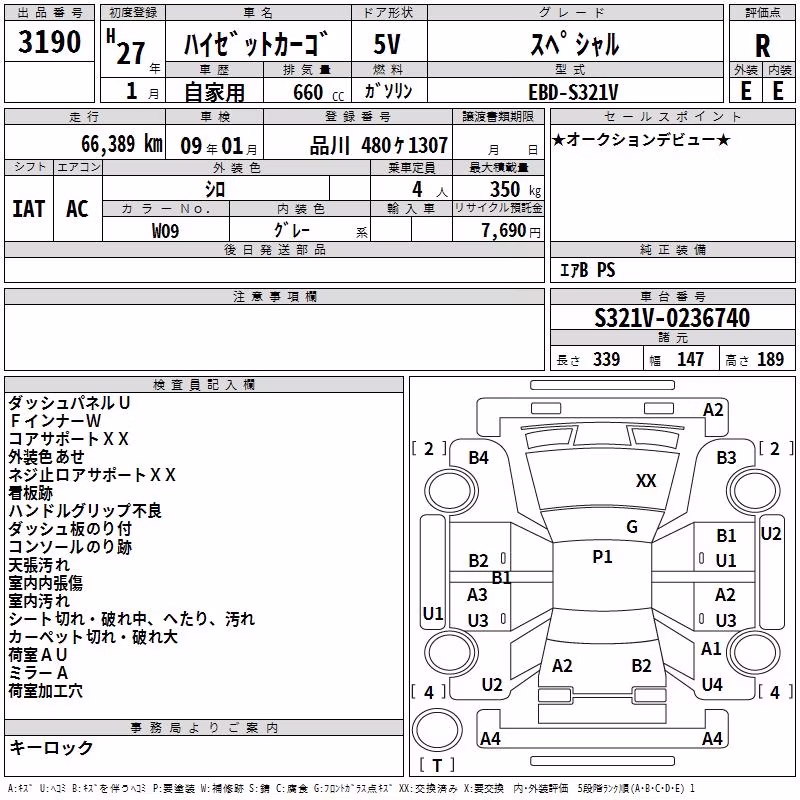Select the note ミラーA
Viewport: 800px width, 800px height.
click(38, 672)
